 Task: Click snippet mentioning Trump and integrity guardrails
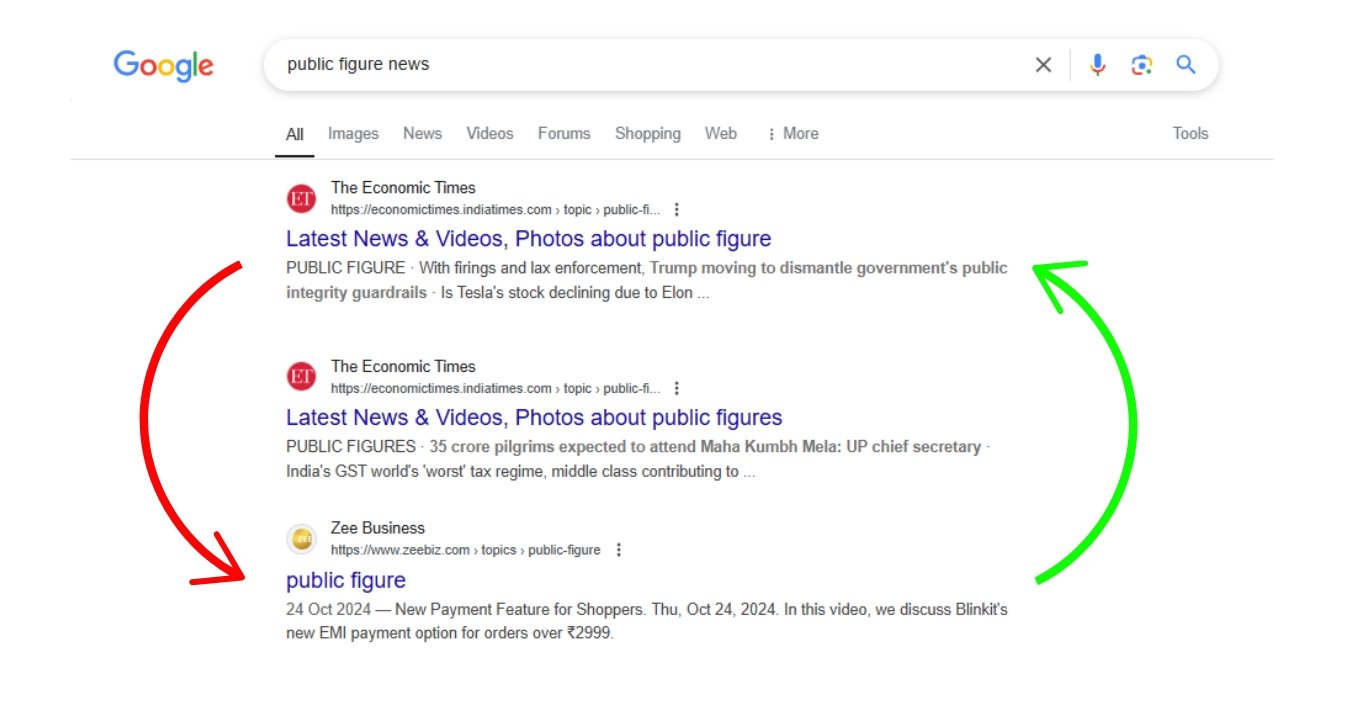click(x=647, y=281)
